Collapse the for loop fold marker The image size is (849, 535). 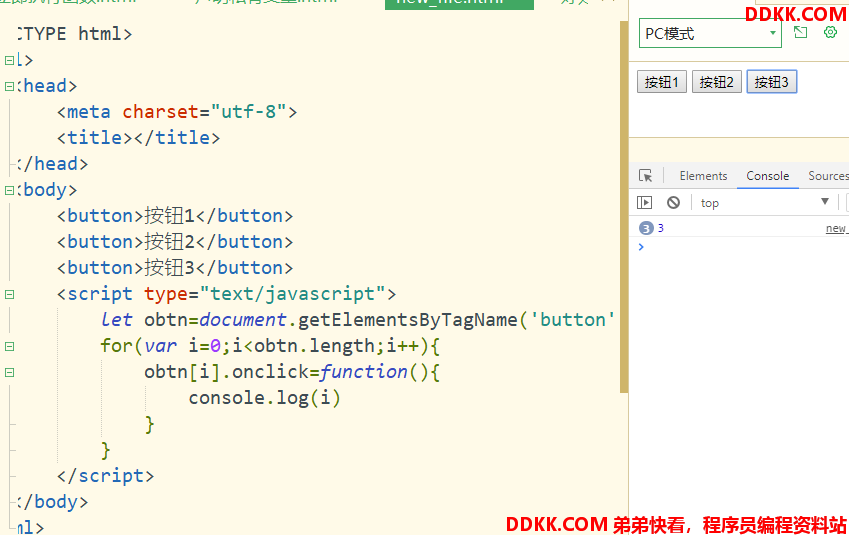[9, 347]
